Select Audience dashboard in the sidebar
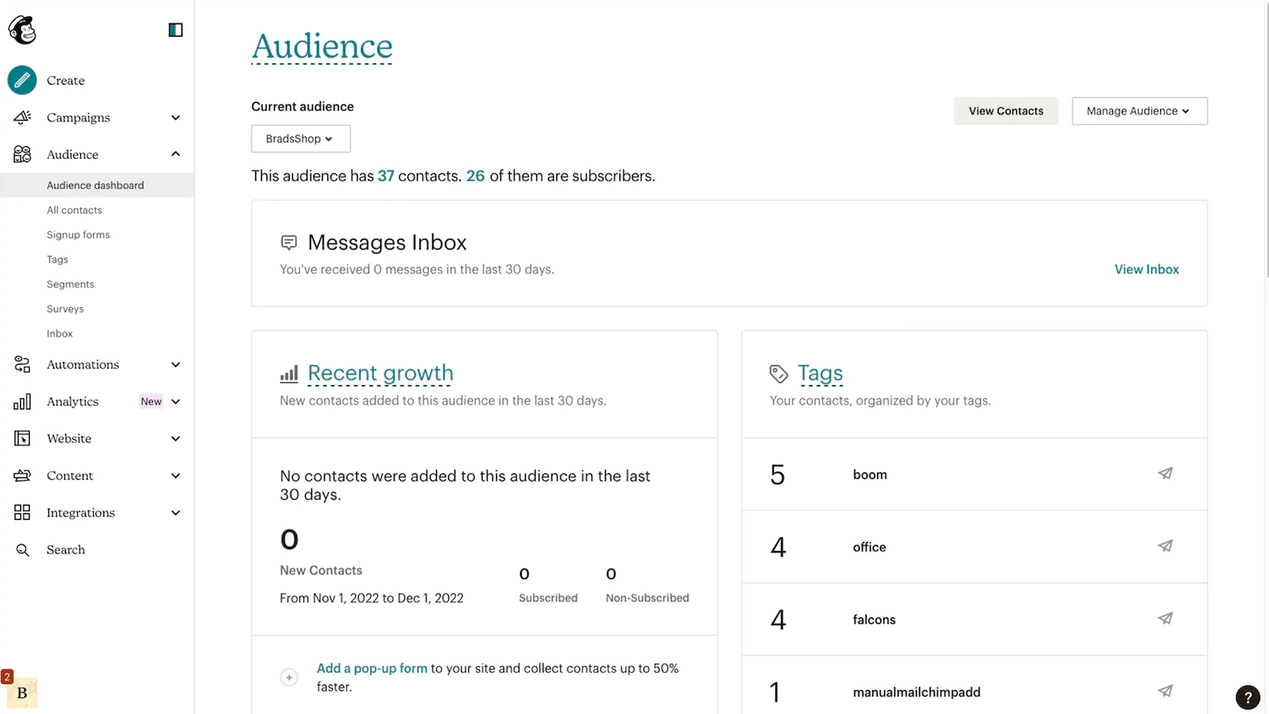The height and width of the screenshot is (714, 1269). 95,185
